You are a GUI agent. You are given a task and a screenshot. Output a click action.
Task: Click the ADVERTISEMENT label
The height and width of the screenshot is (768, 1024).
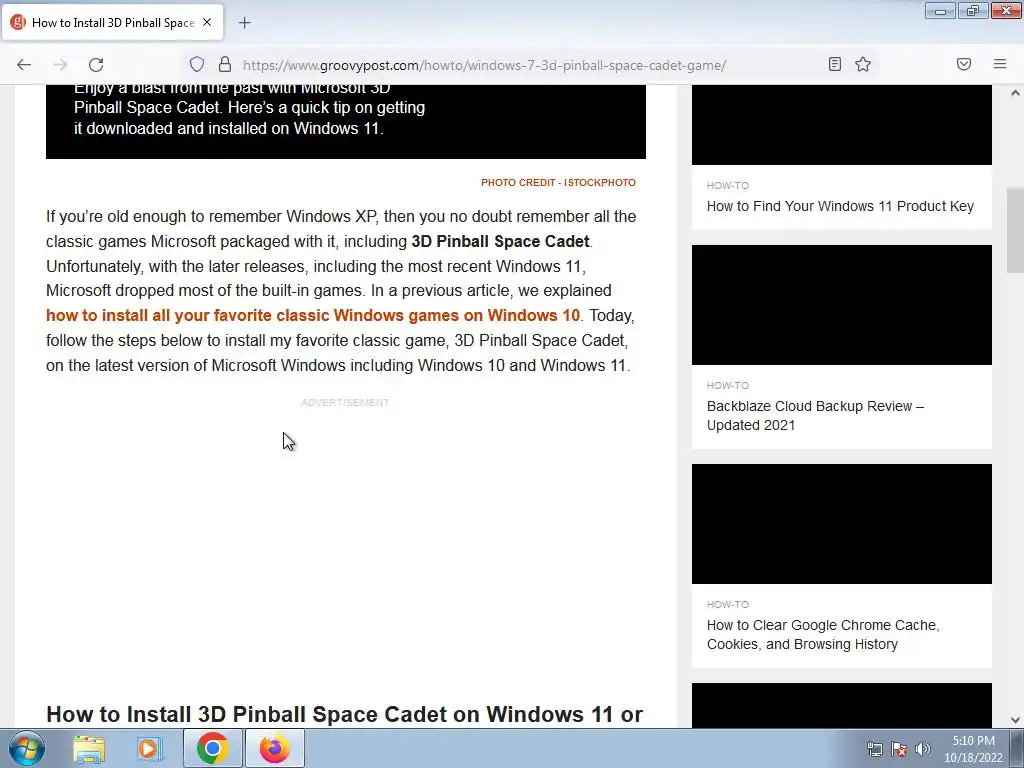click(x=345, y=402)
